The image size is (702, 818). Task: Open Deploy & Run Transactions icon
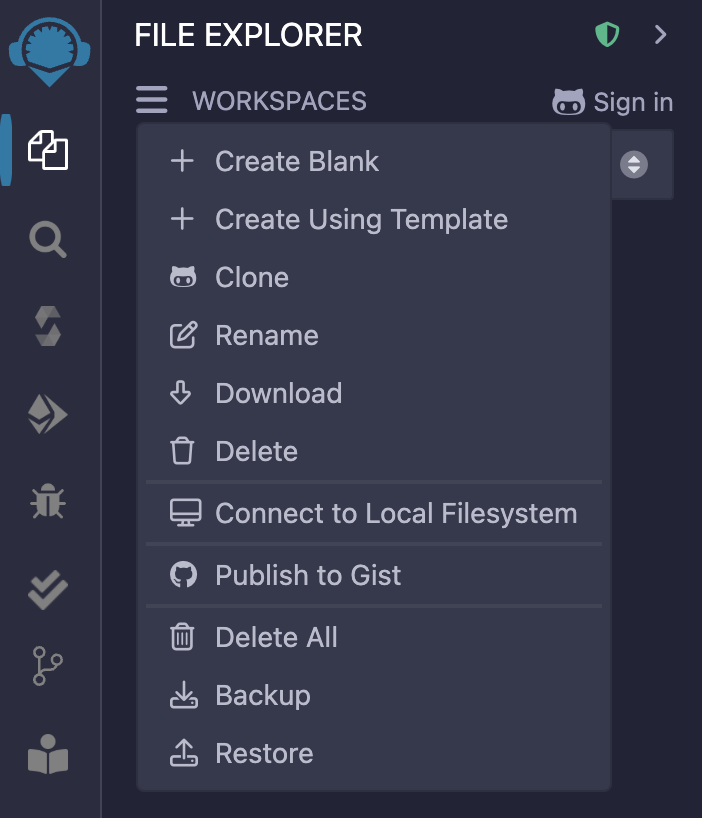click(48, 415)
